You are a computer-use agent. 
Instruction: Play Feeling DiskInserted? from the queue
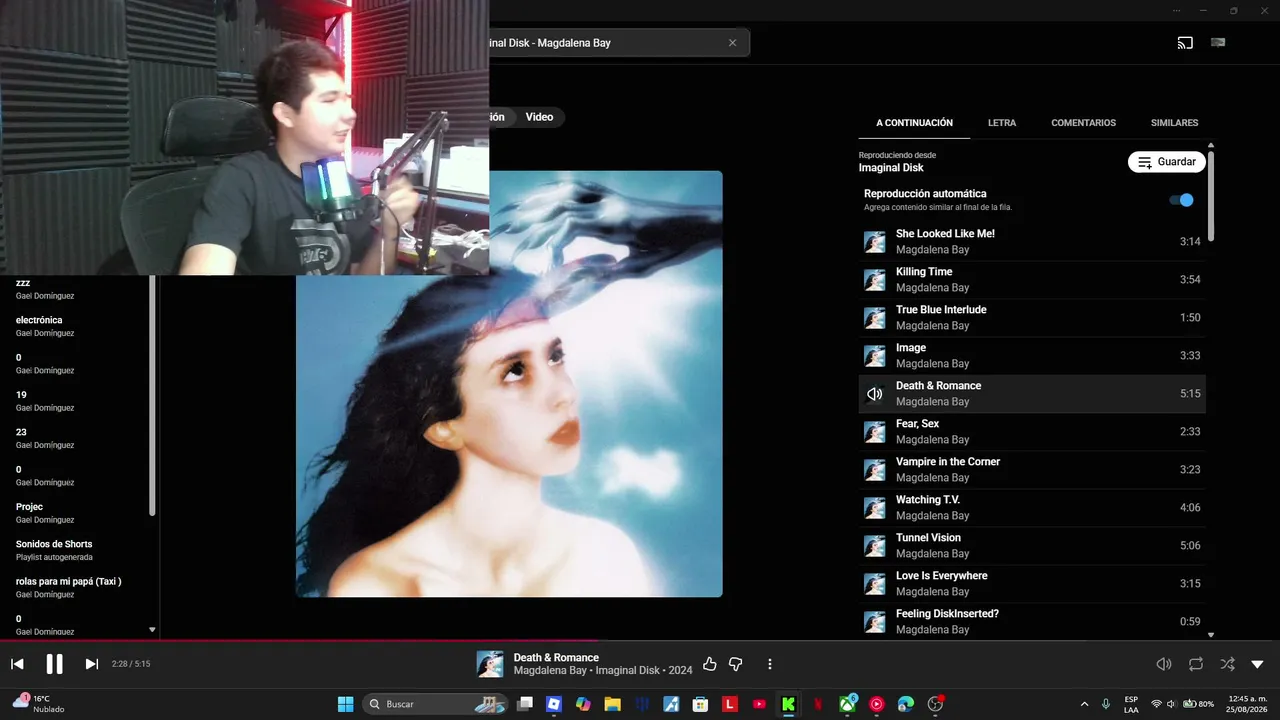[1032, 622]
